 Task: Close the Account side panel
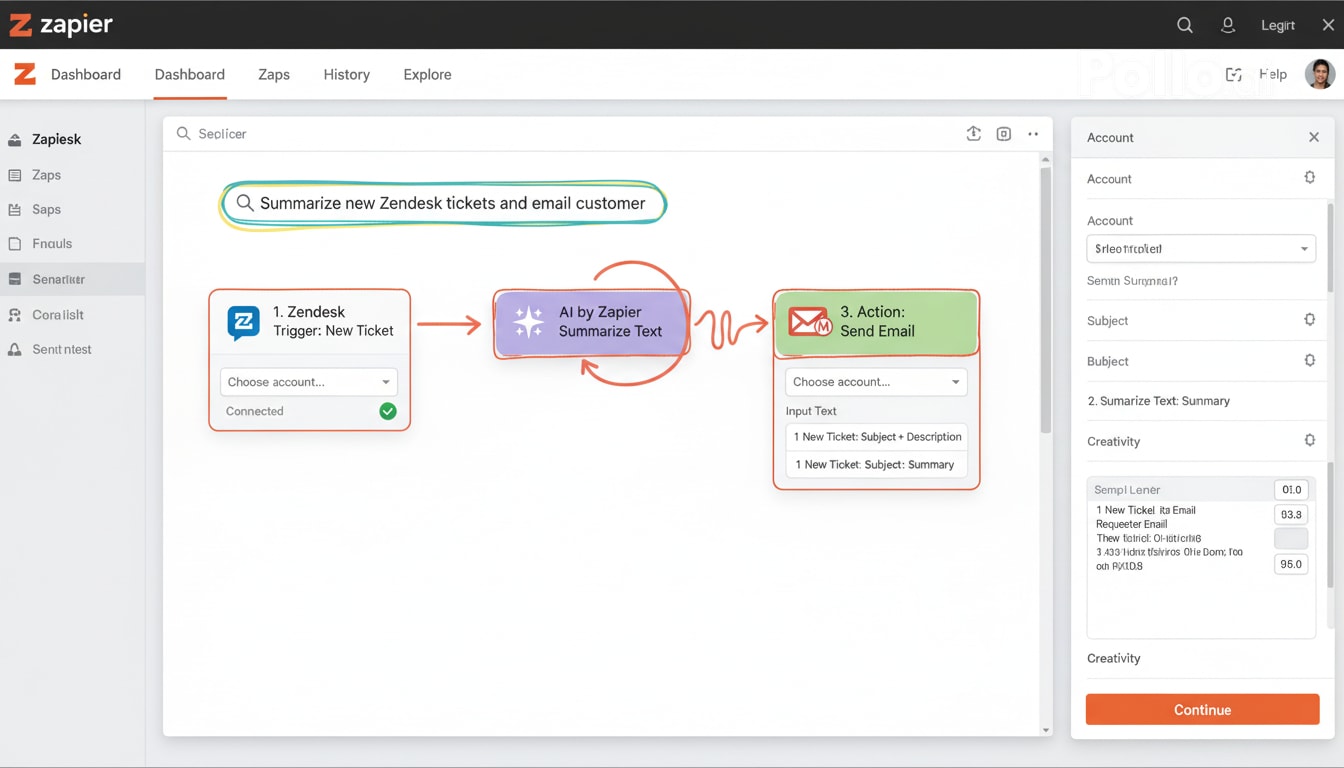pyautogui.click(x=1314, y=137)
